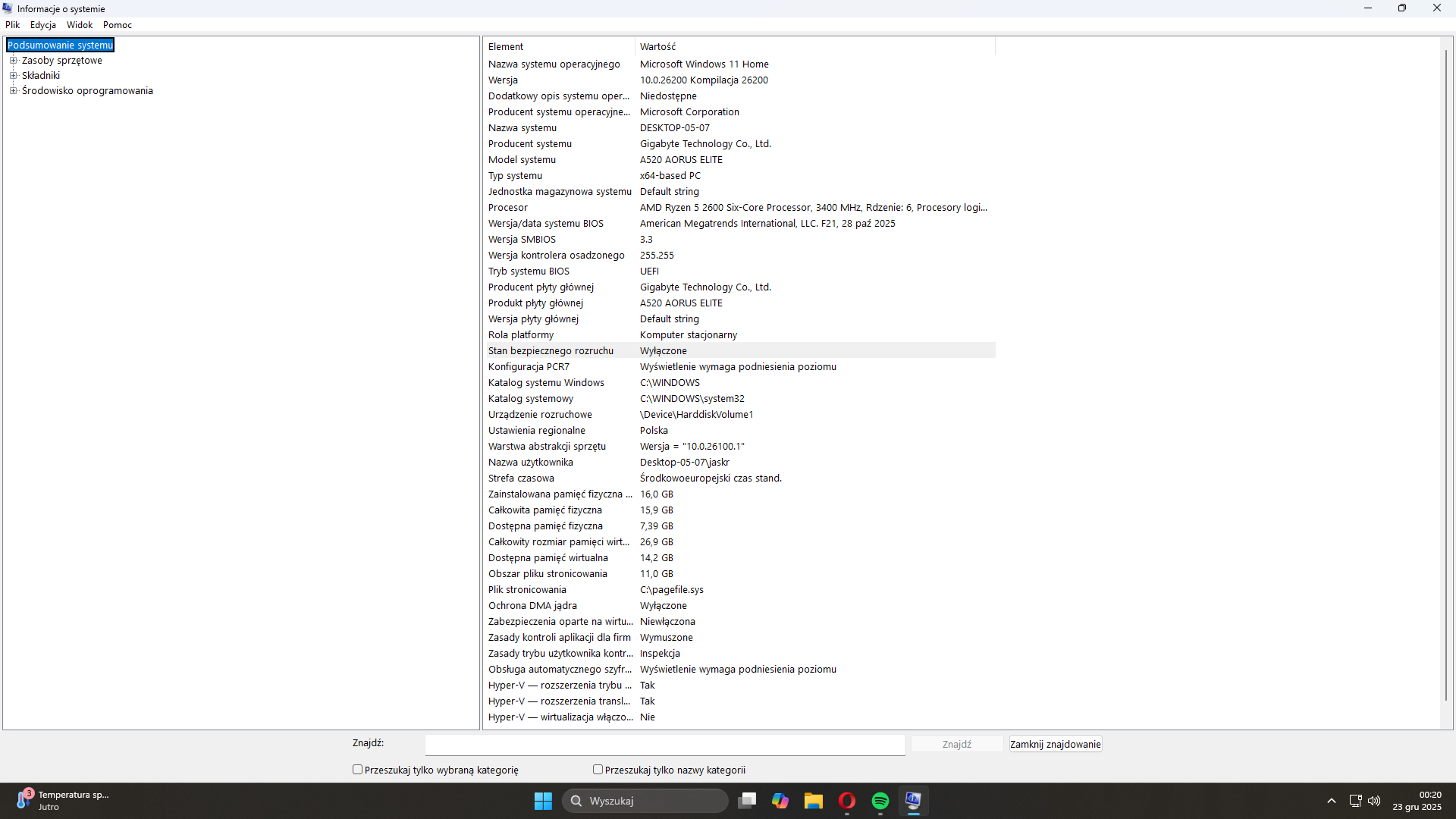
Task: Open the Opera browser taskbar icon
Action: 847,801
